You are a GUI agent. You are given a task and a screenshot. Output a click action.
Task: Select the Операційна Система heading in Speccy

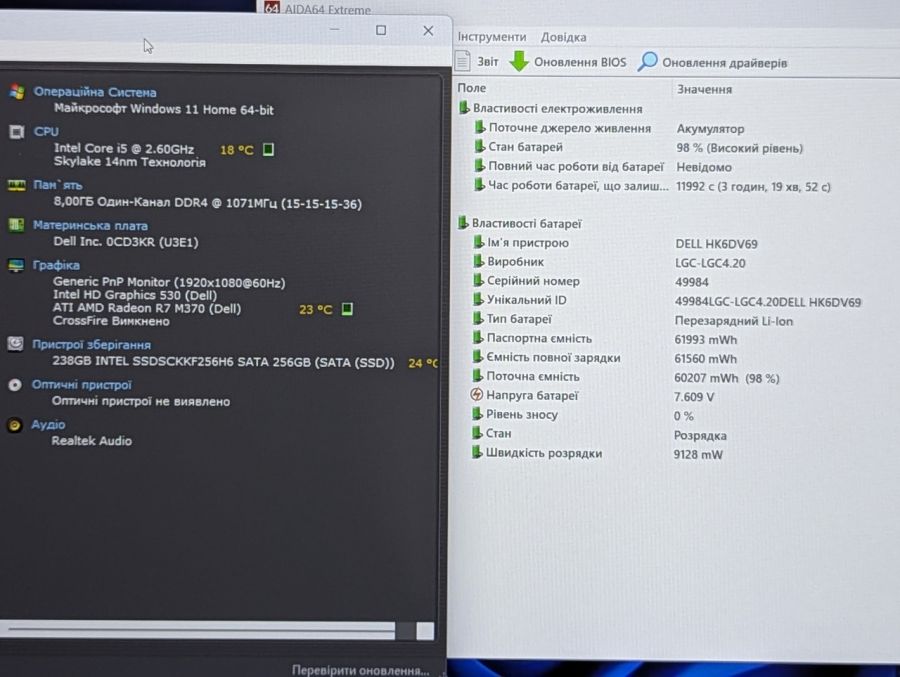click(95, 92)
